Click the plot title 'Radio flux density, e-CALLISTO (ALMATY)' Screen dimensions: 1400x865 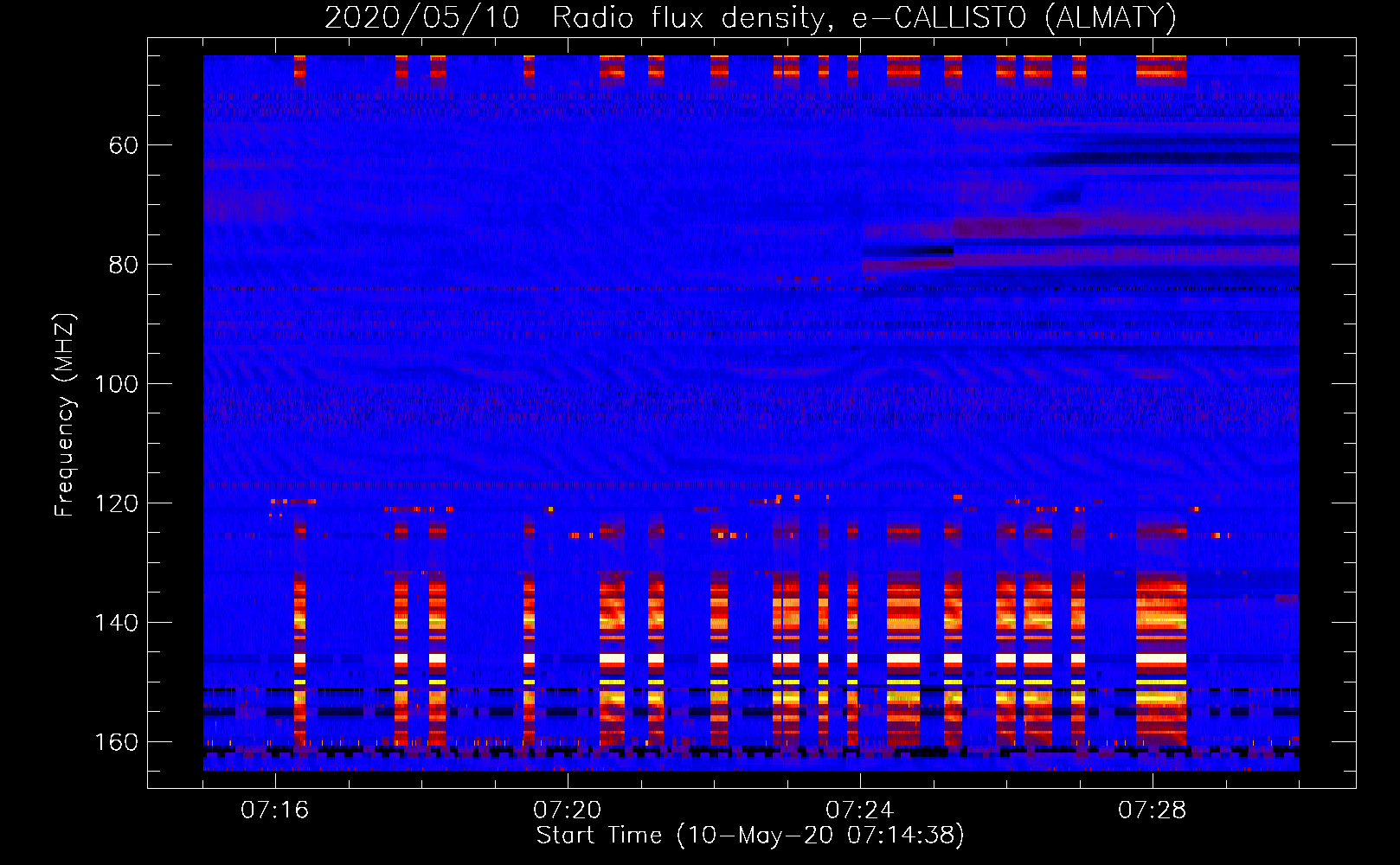click(864, 17)
